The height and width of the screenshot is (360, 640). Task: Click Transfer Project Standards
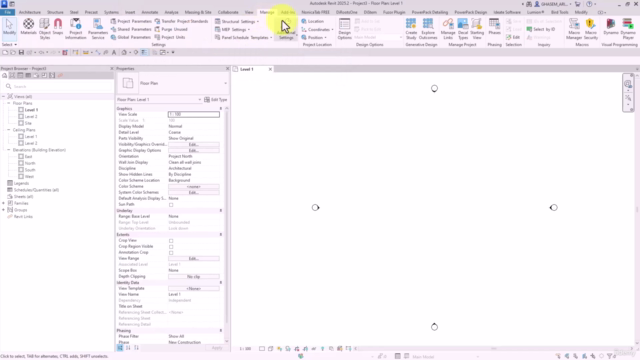(x=181, y=21)
